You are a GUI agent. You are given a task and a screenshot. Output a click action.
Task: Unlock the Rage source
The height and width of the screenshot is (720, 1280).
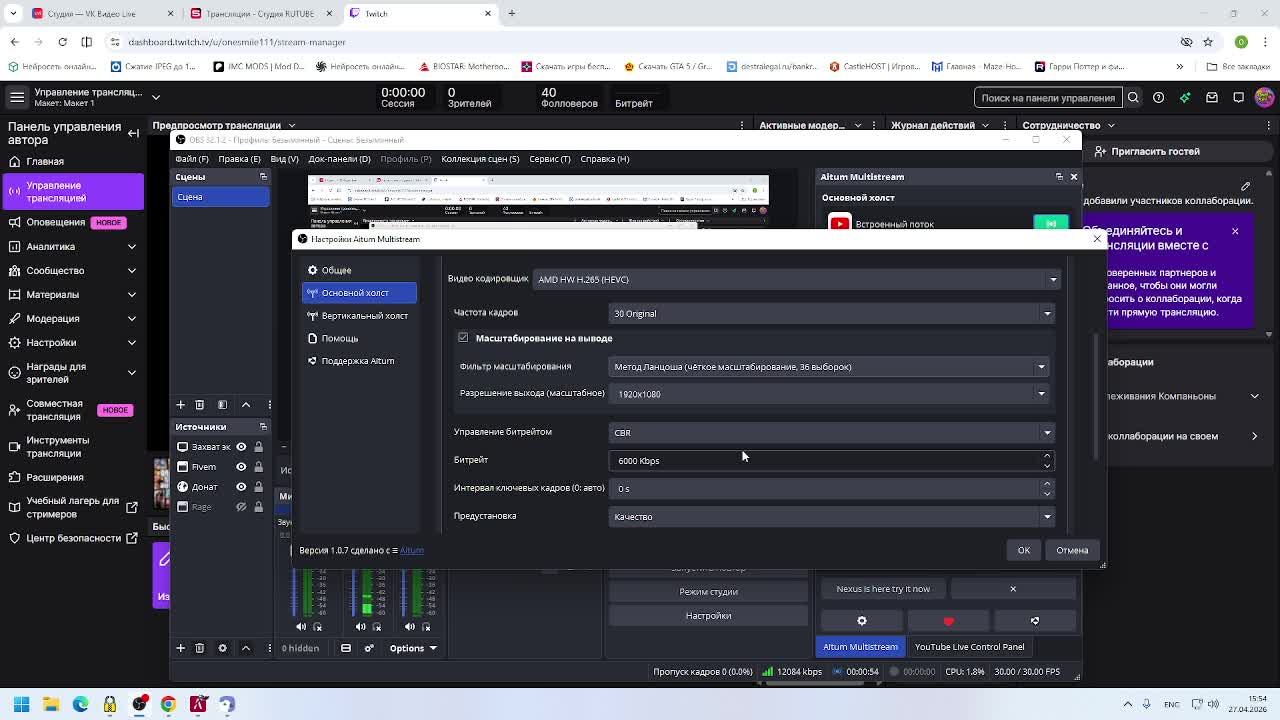coord(258,507)
